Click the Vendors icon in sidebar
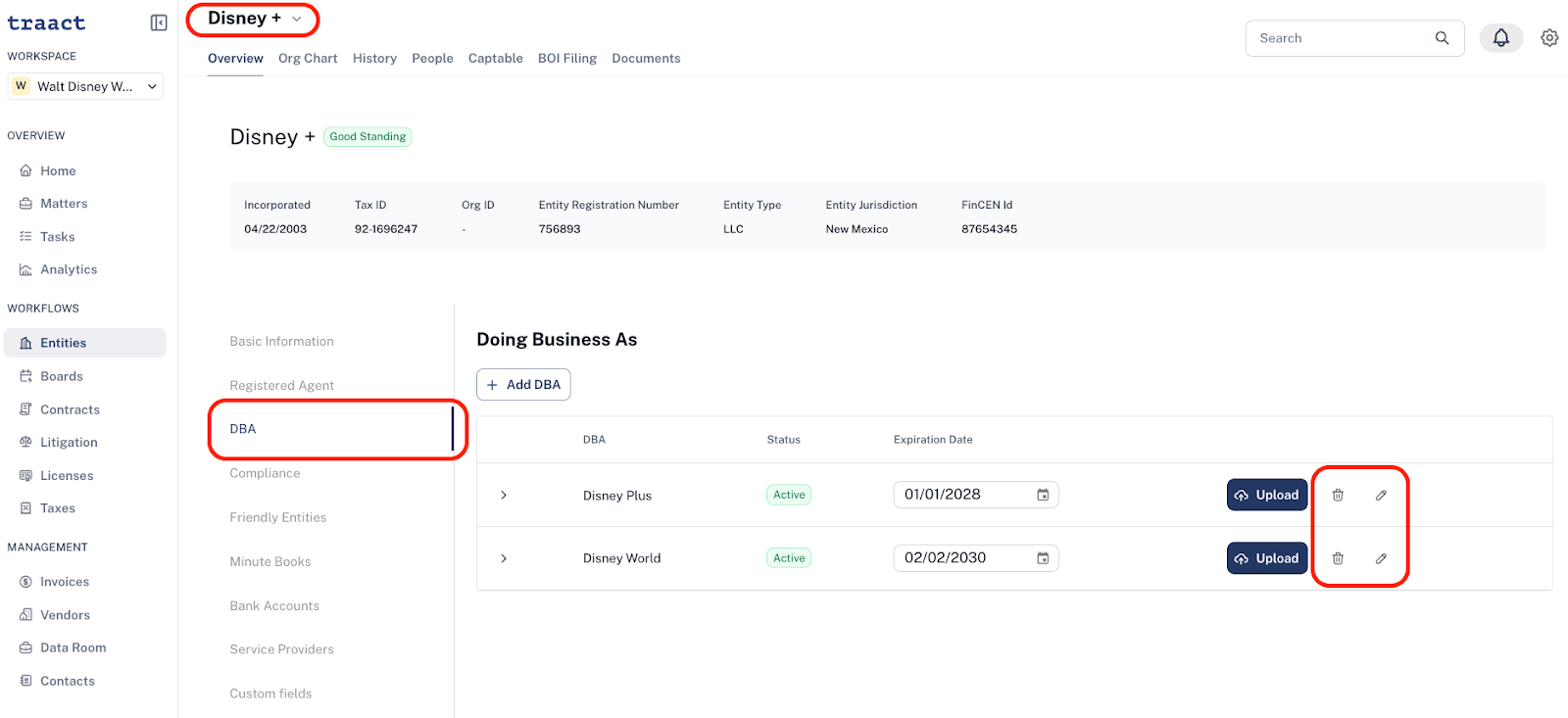1568x718 pixels. [x=25, y=615]
